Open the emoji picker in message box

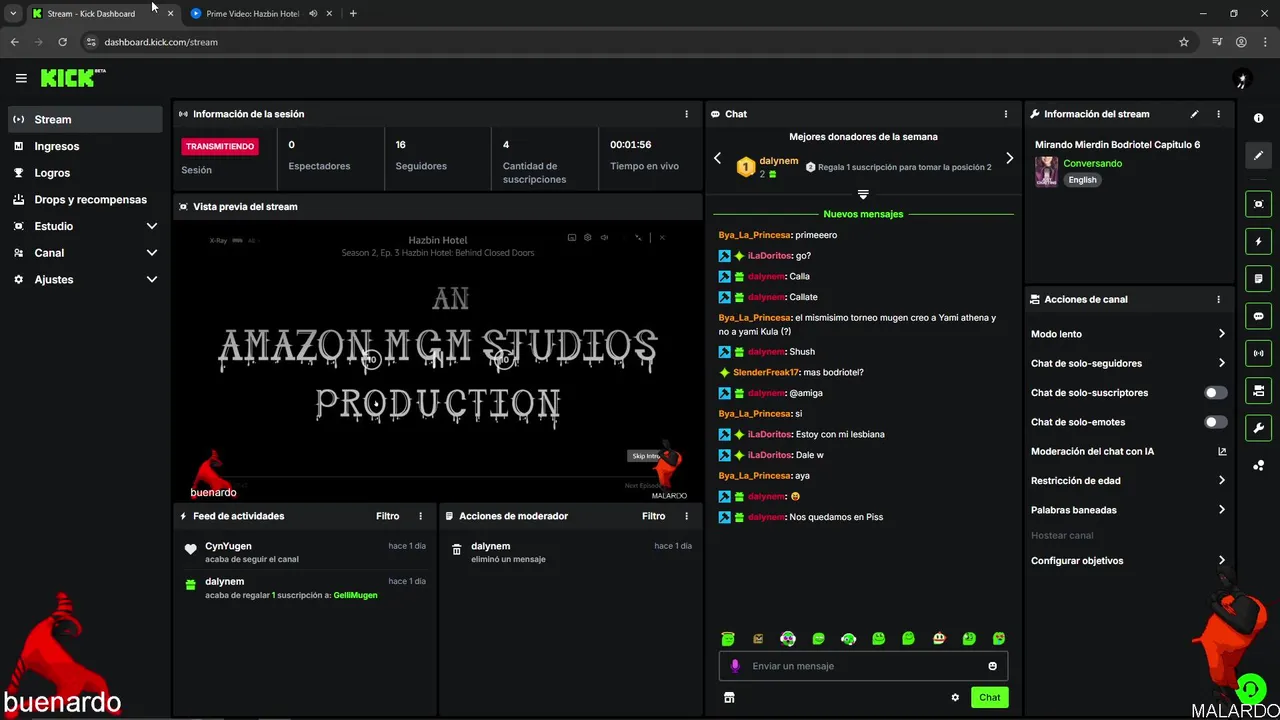[993, 666]
